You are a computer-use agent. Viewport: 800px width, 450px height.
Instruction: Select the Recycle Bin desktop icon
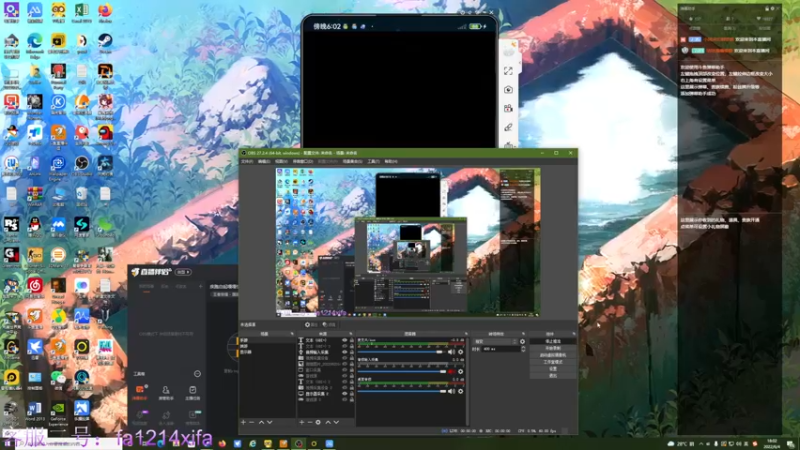point(82,194)
